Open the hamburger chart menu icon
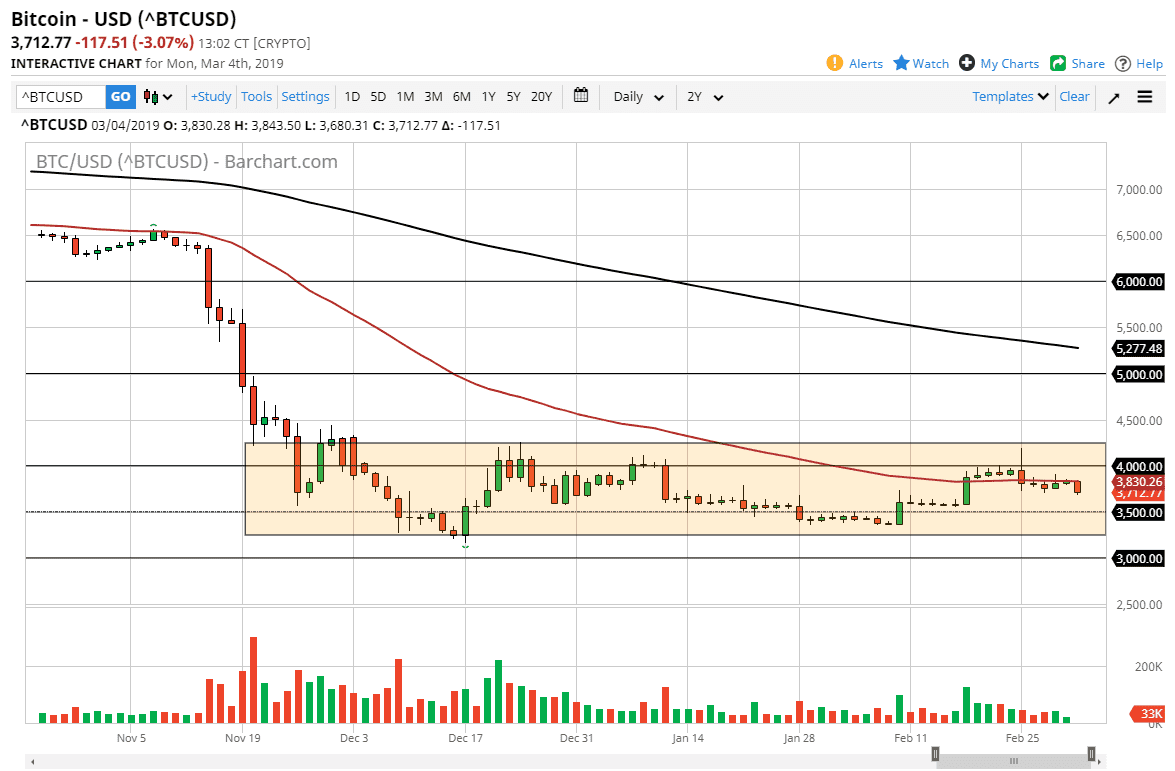 tap(1144, 96)
